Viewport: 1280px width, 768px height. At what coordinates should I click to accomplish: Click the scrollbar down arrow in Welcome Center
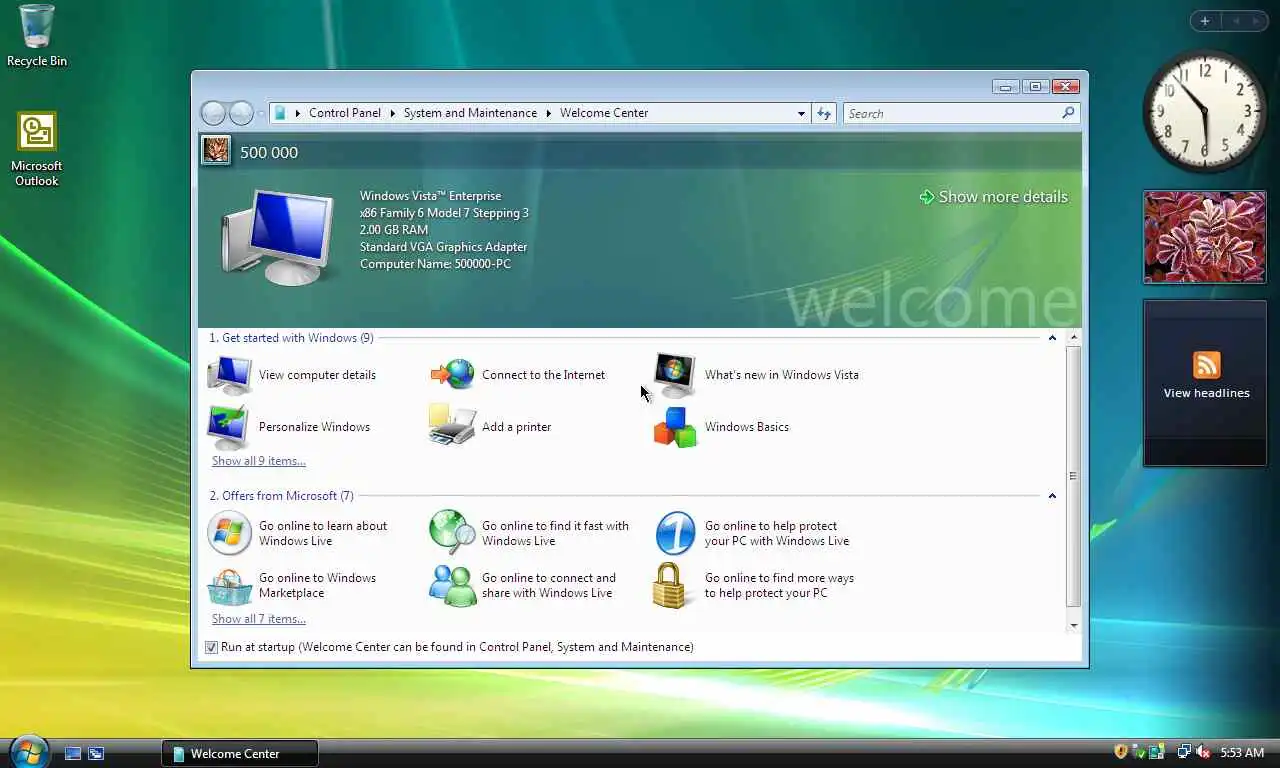[1074, 626]
